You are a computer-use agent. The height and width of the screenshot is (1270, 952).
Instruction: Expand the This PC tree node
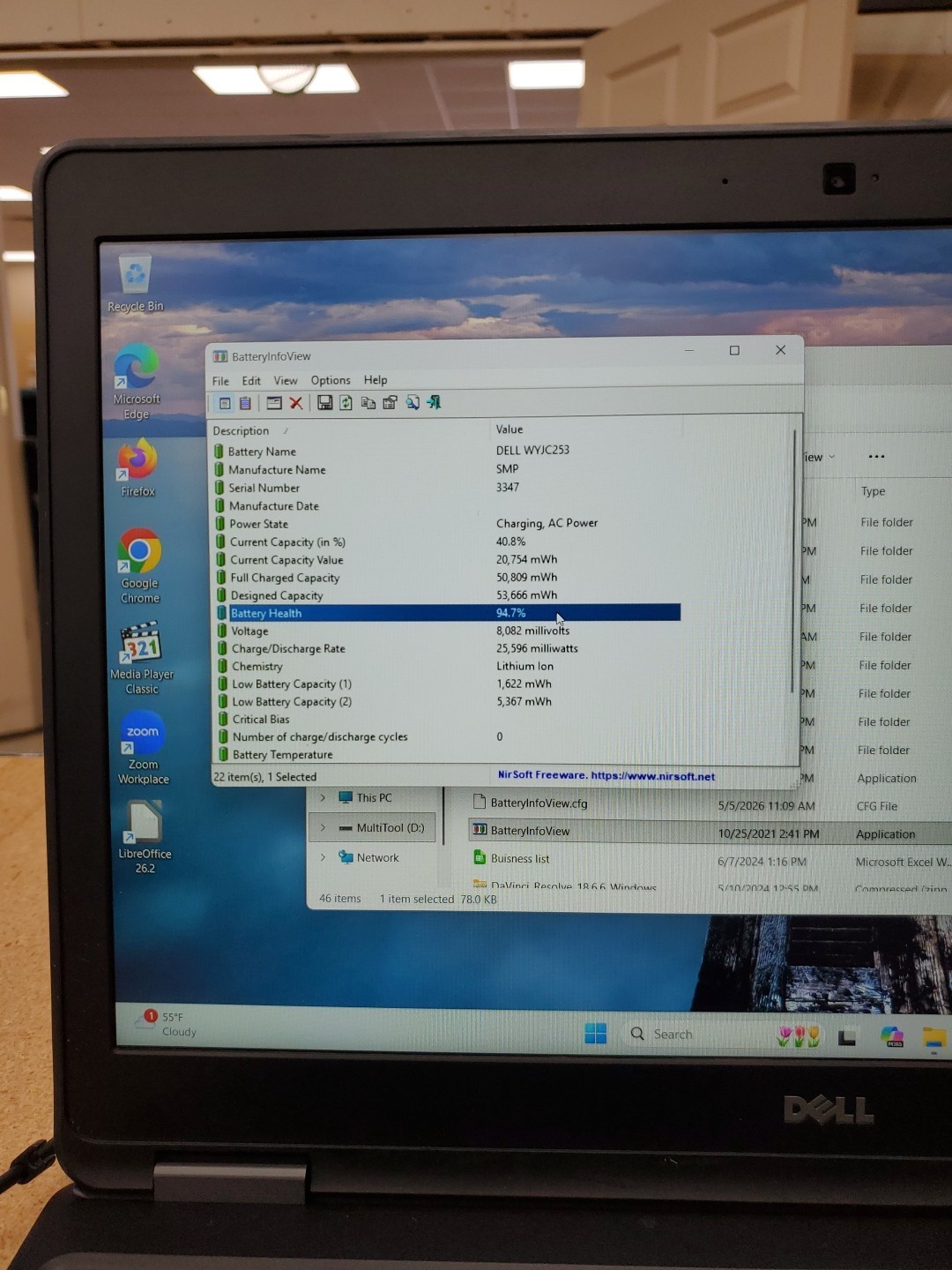point(323,797)
